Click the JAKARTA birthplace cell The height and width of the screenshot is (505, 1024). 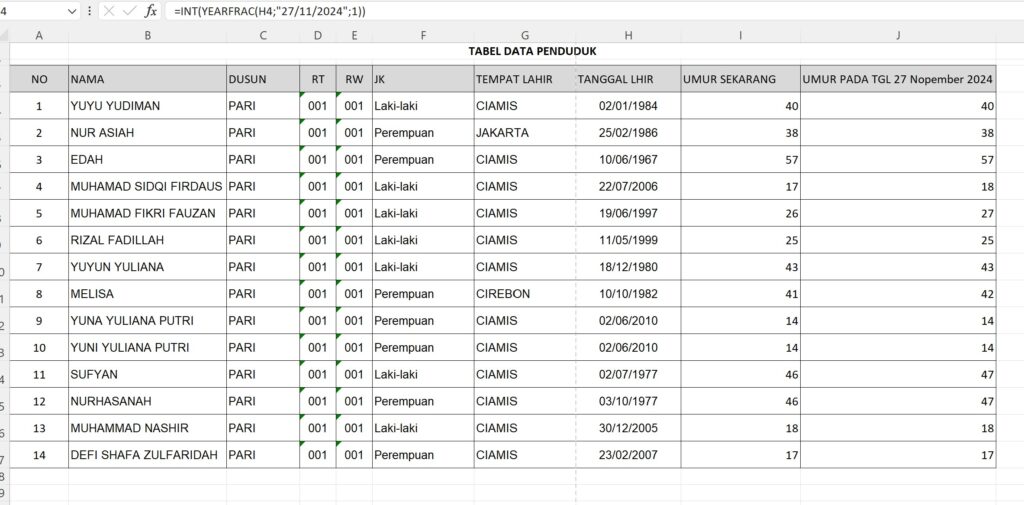point(525,133)
